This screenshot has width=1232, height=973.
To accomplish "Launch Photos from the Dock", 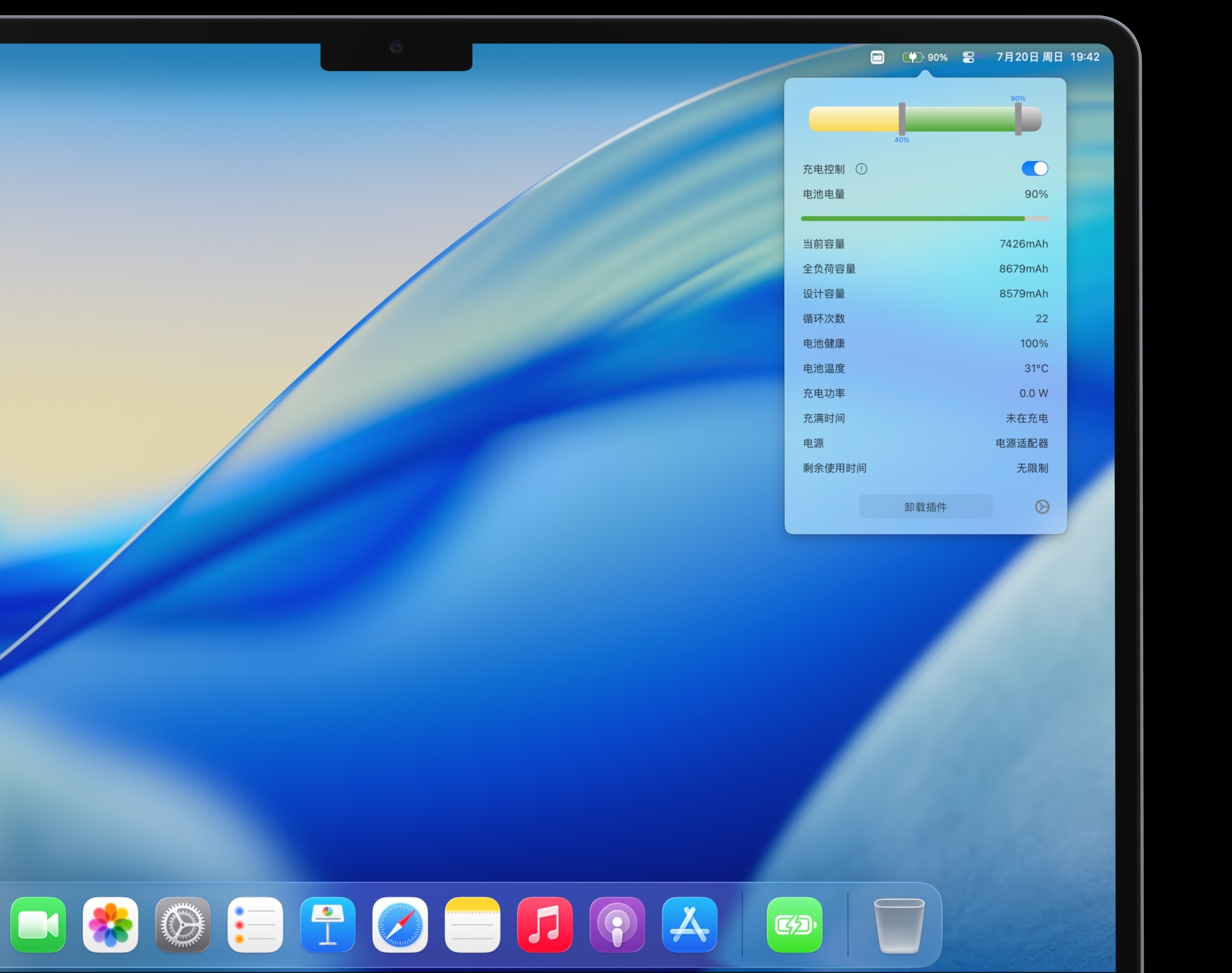I will 111,925.
